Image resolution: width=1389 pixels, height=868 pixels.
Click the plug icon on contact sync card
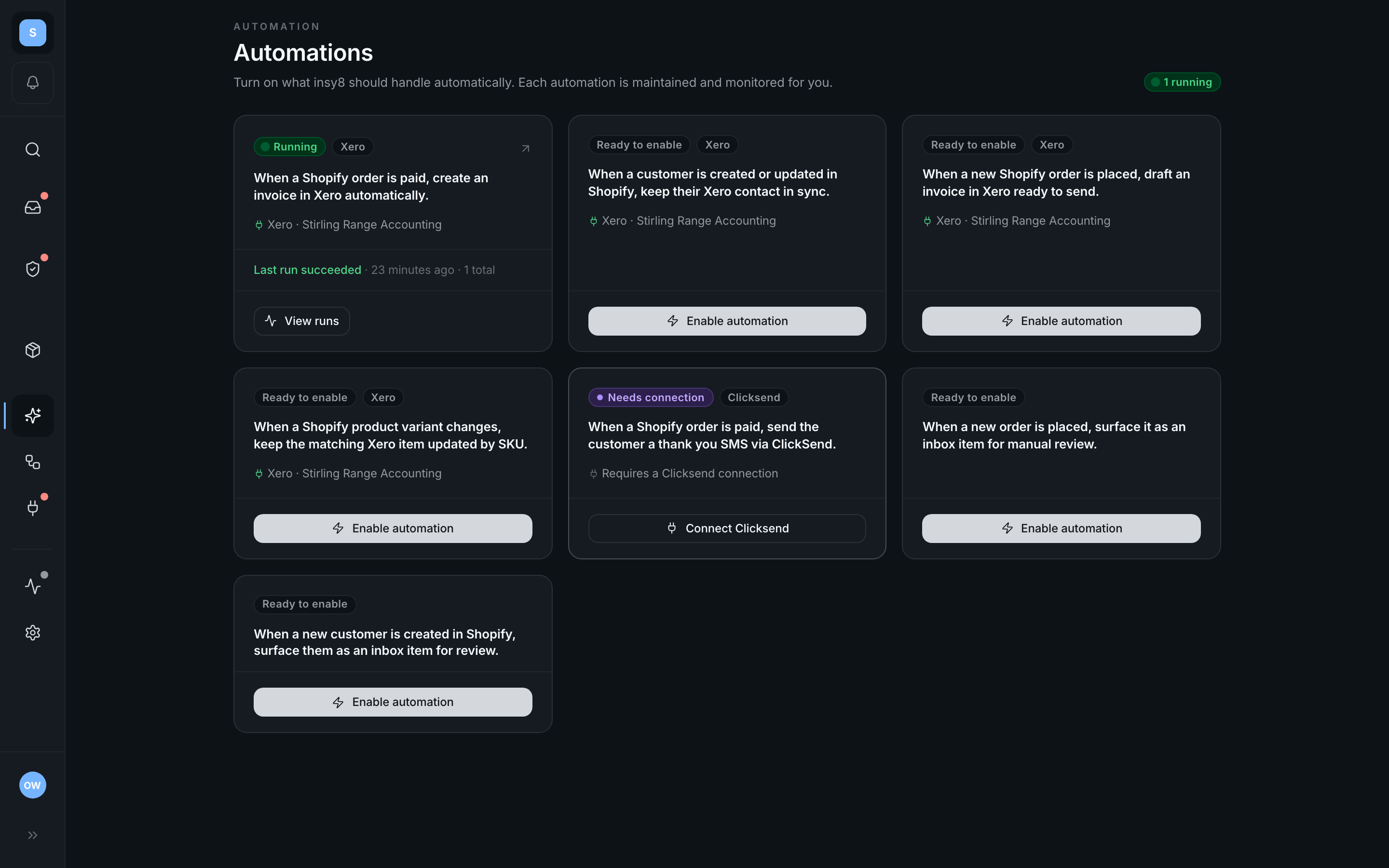[594, 221]
